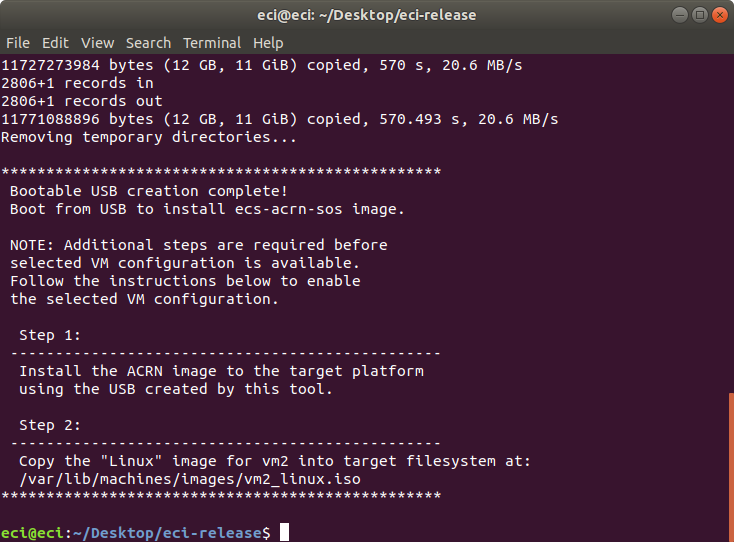Viewport: 734px width, 542px height.
Task: Maximize the terminal window
Action: pos(700,15)
